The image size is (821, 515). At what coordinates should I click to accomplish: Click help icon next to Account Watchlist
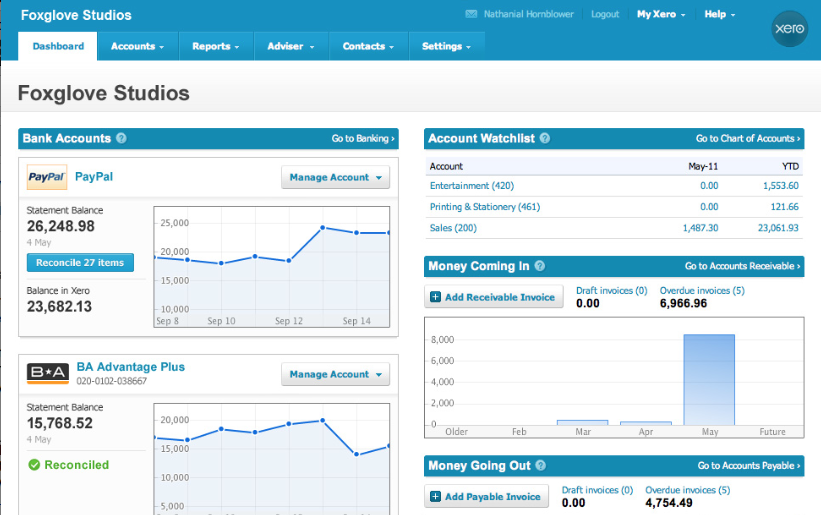545,139
